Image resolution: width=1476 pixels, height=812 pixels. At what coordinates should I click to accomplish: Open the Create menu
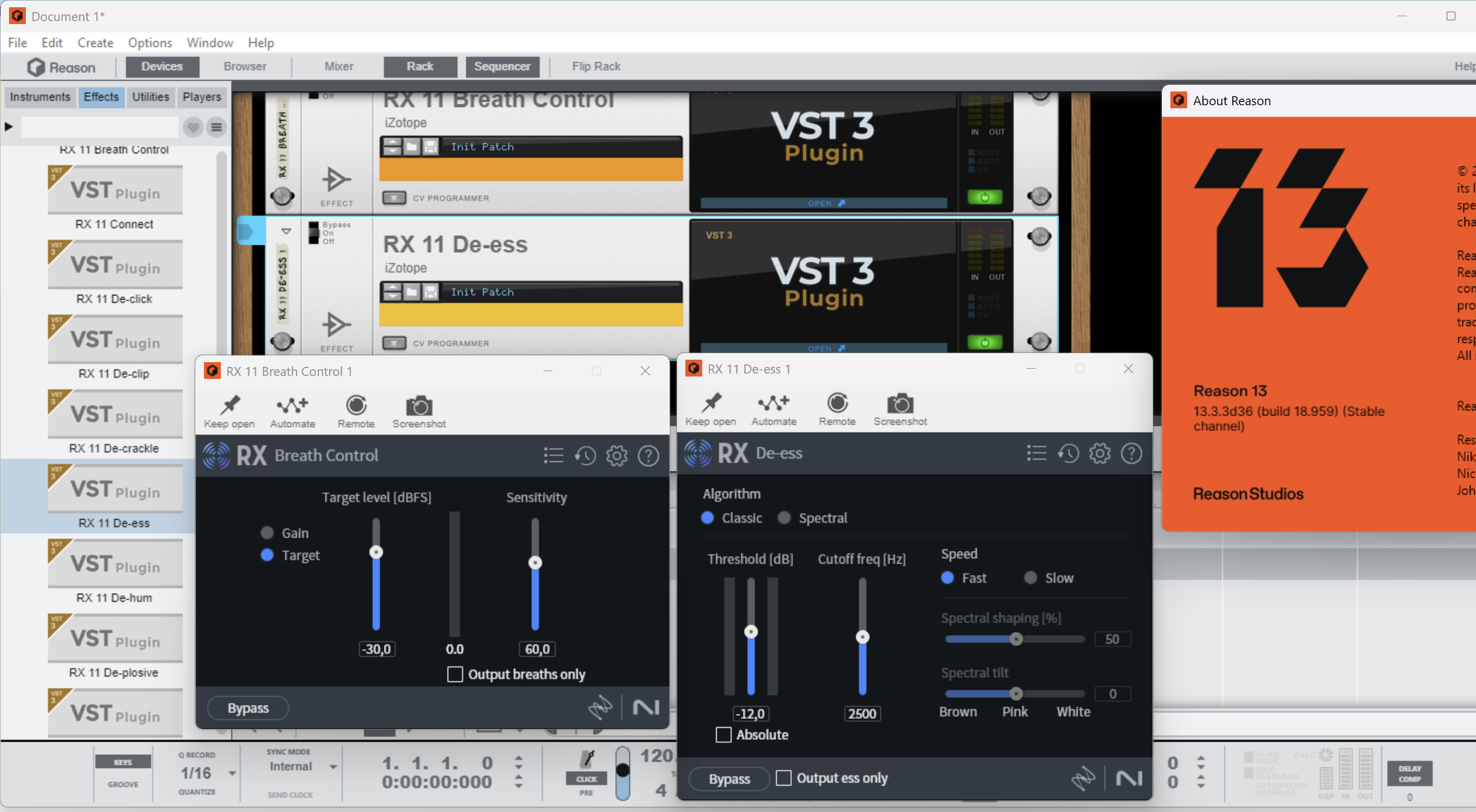click(95, 43)
